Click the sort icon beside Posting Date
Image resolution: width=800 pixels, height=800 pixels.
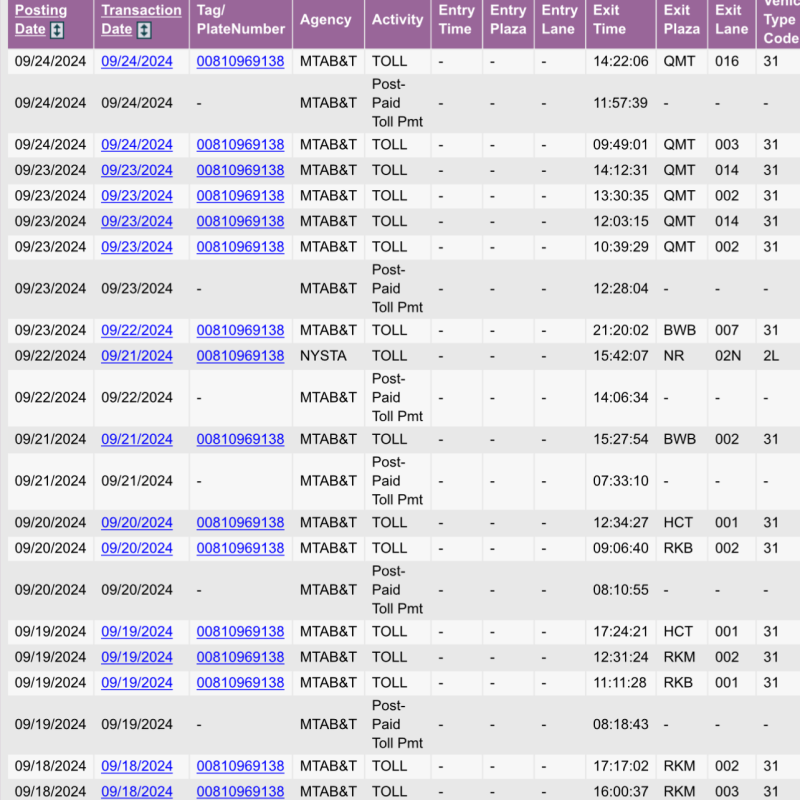click(x=57, y=30)
